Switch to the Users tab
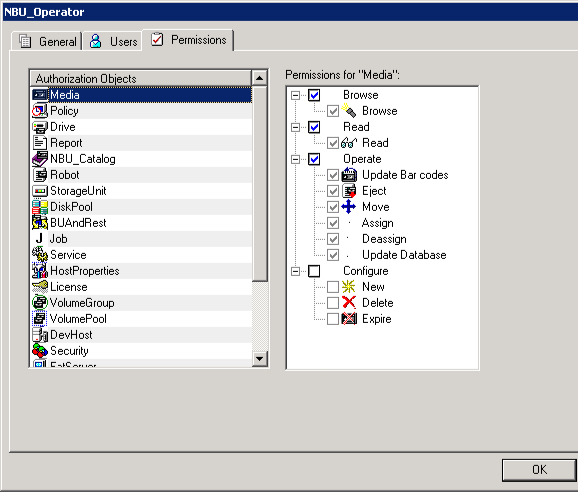The height and width of the screenshot is (492, 578). click(112, 41)
